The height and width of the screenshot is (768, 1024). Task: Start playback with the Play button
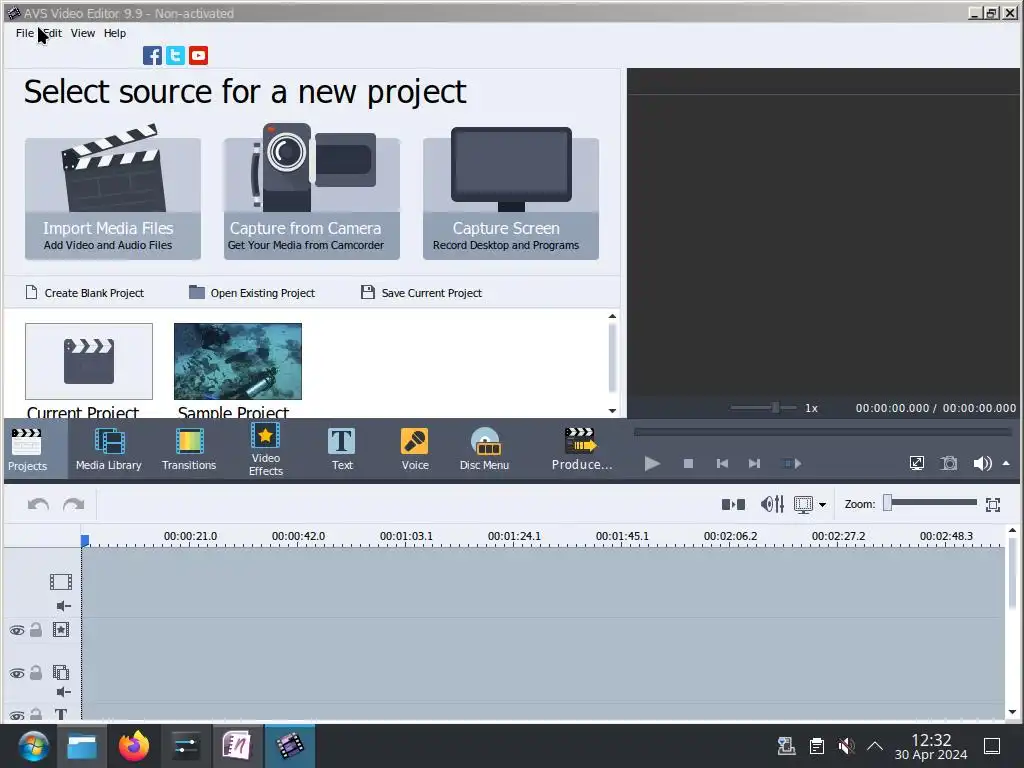tap(652, 464)
